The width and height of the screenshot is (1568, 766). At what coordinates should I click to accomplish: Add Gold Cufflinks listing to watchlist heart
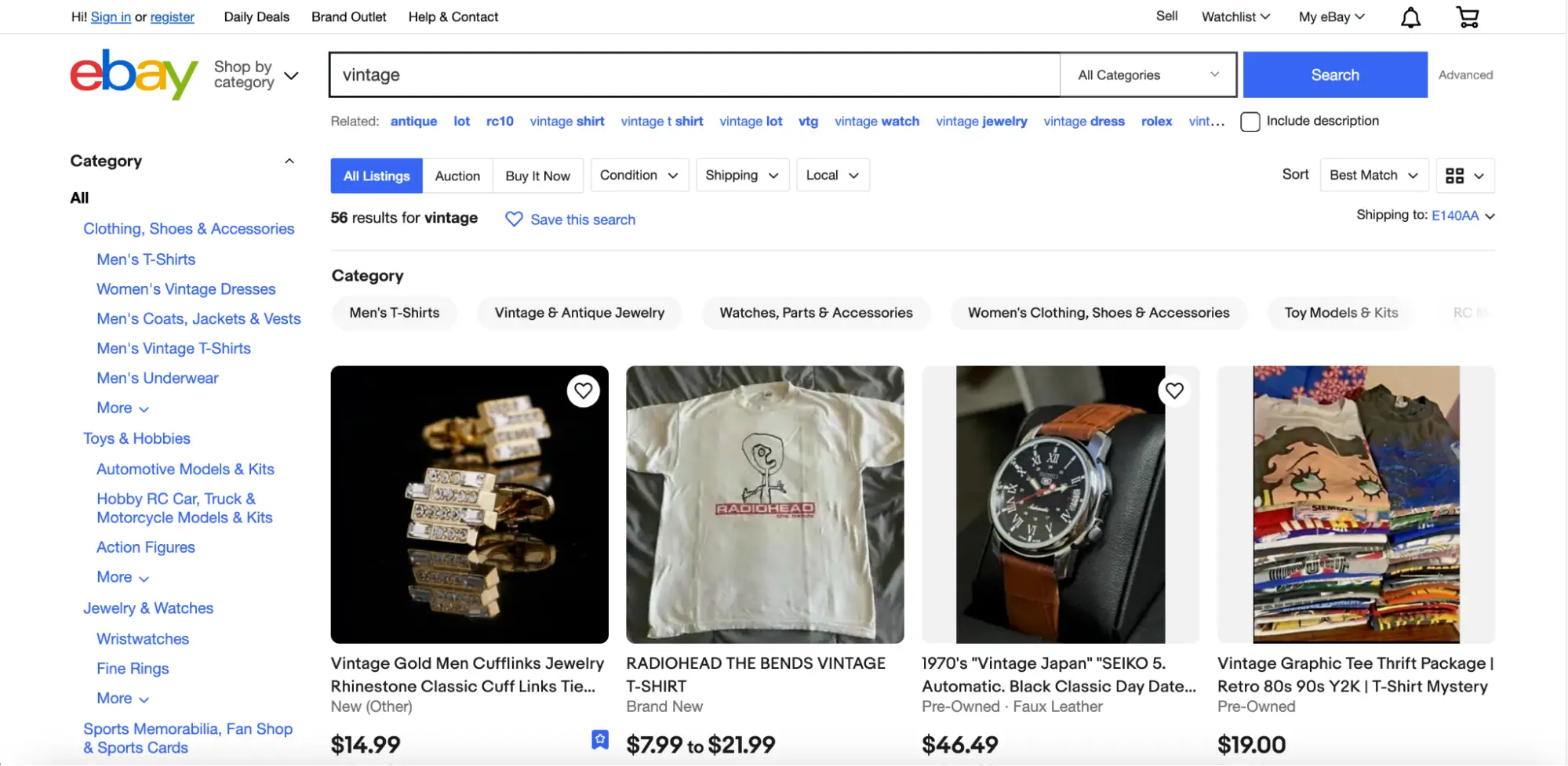pyautogui.click(x=583, y=390)
